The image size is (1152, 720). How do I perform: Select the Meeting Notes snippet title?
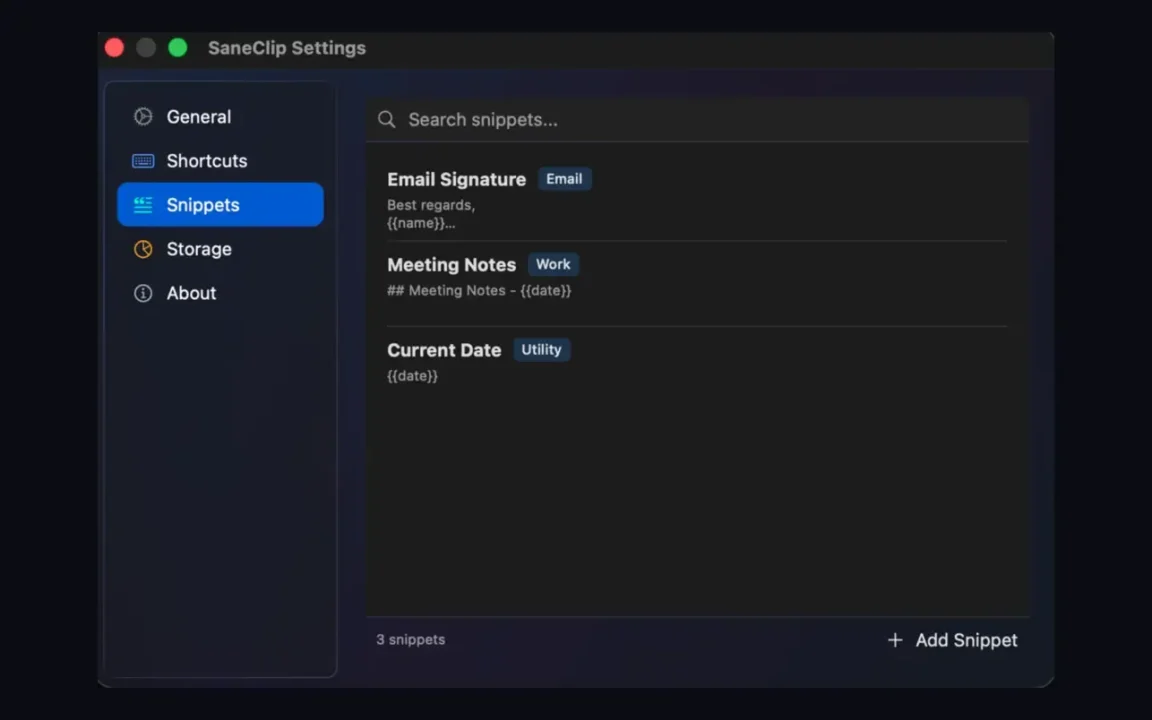pyautogui.click(x=451, y=264)
